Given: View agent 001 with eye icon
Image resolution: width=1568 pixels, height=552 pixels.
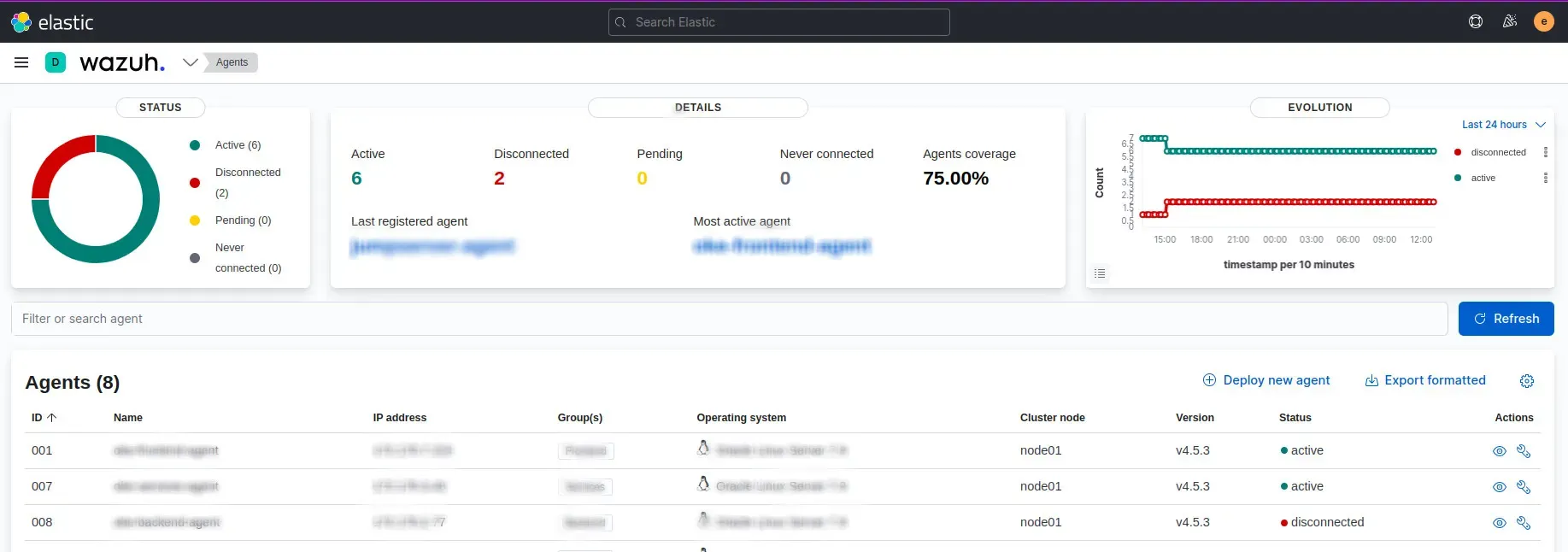Looking at the screenshot, I should [x=1499, y=451].
